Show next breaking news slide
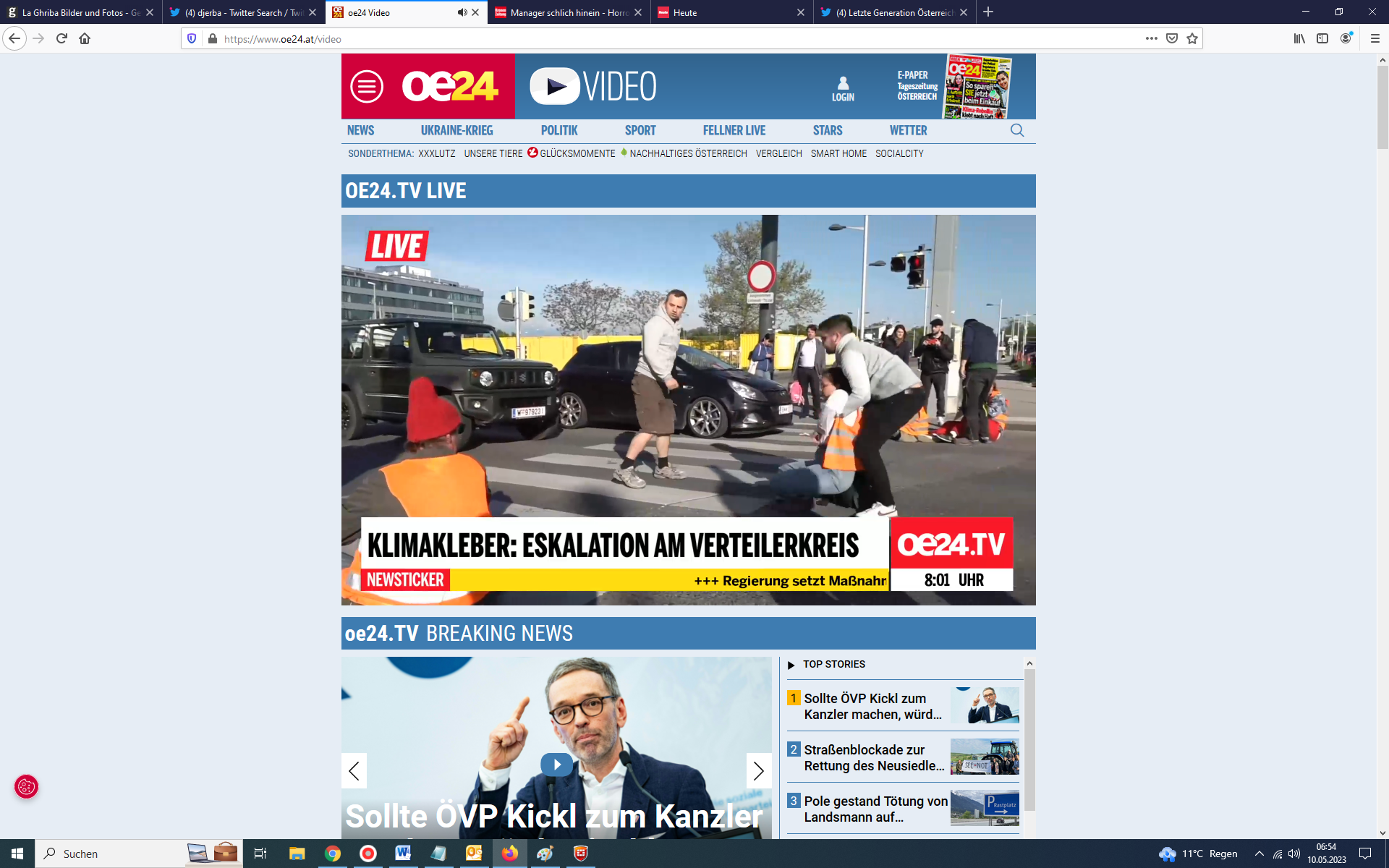The image size is (1389, 868). click(759, 771)
